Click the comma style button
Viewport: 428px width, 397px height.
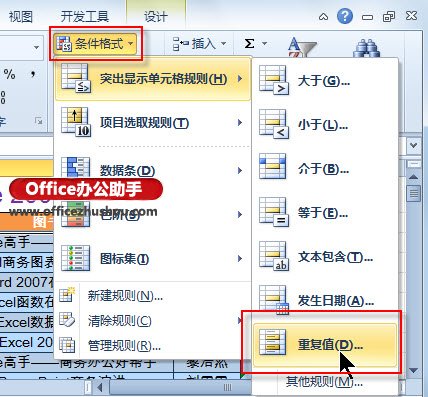(33, 74)
